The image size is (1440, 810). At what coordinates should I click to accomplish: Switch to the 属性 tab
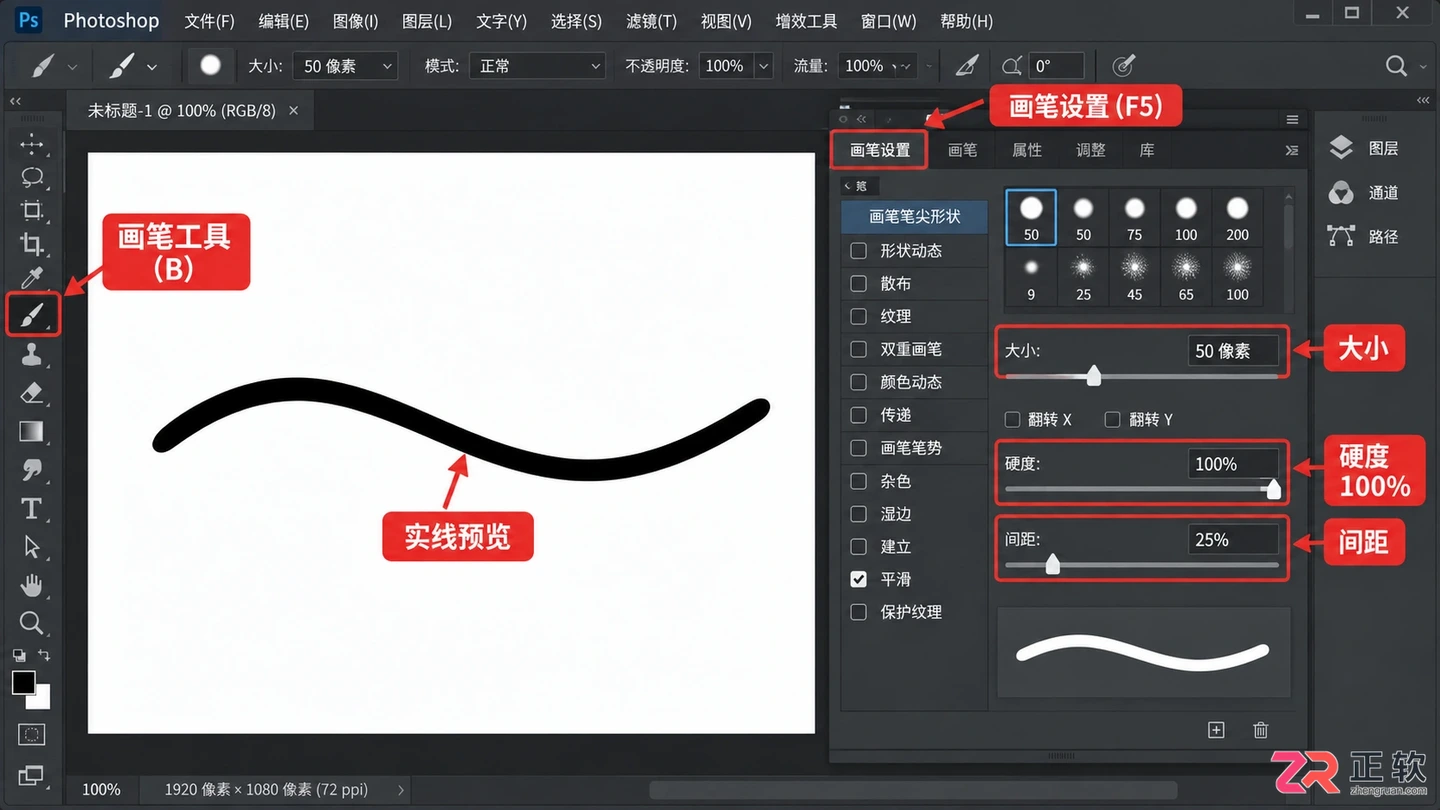coord(1027,150)
